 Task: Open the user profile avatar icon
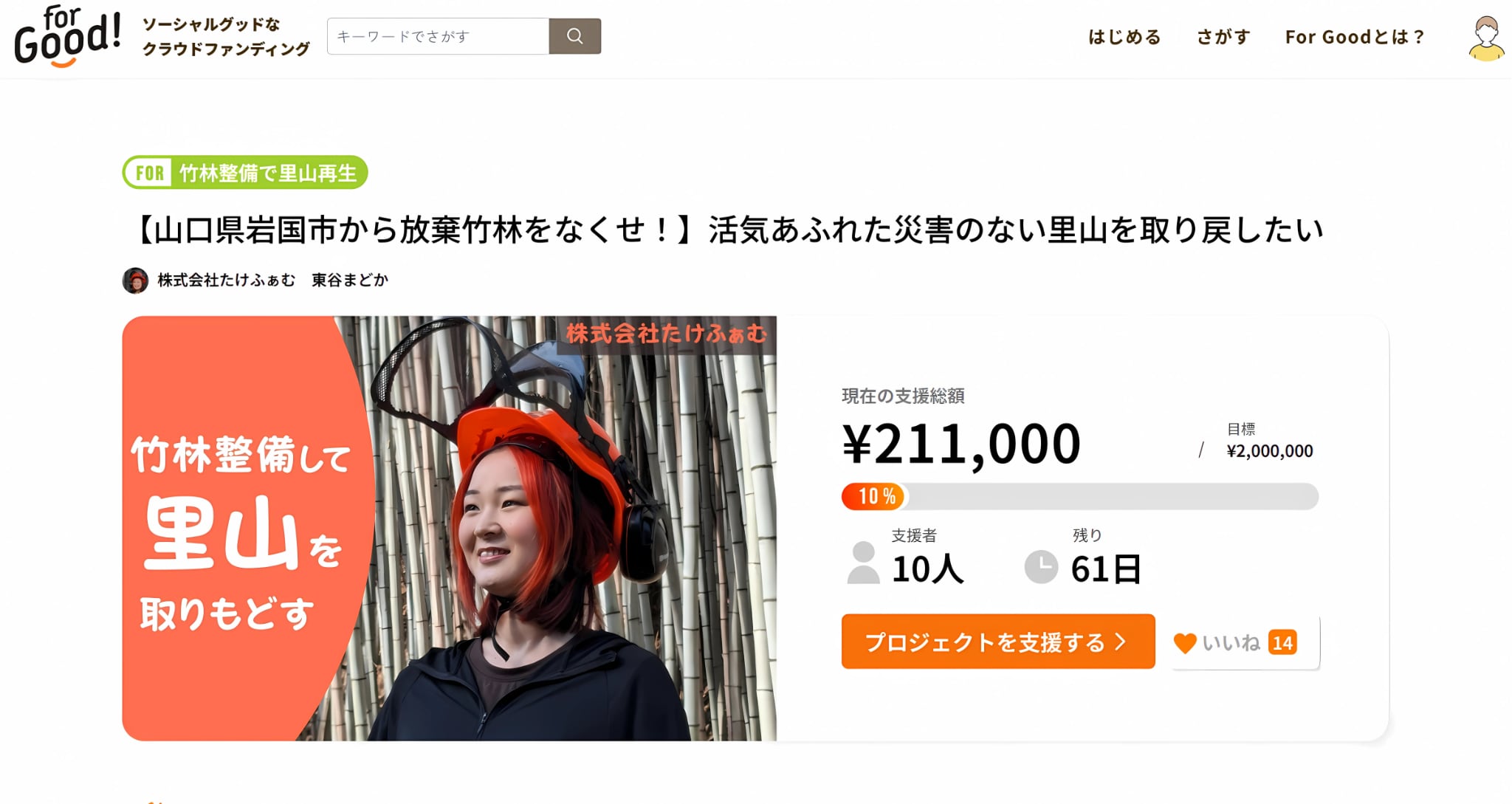[x=1486, y=38]
